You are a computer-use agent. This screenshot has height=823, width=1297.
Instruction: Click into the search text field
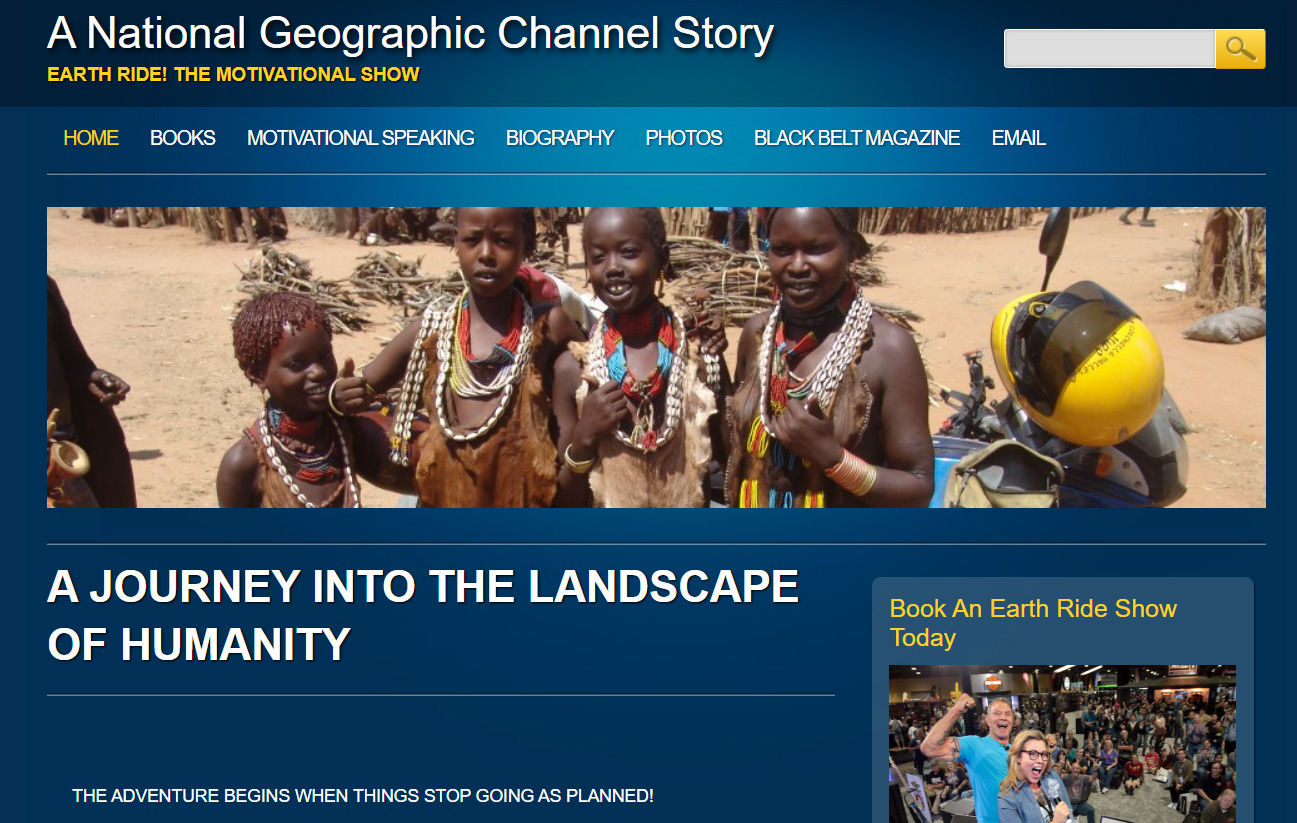tap(1109, 49)
